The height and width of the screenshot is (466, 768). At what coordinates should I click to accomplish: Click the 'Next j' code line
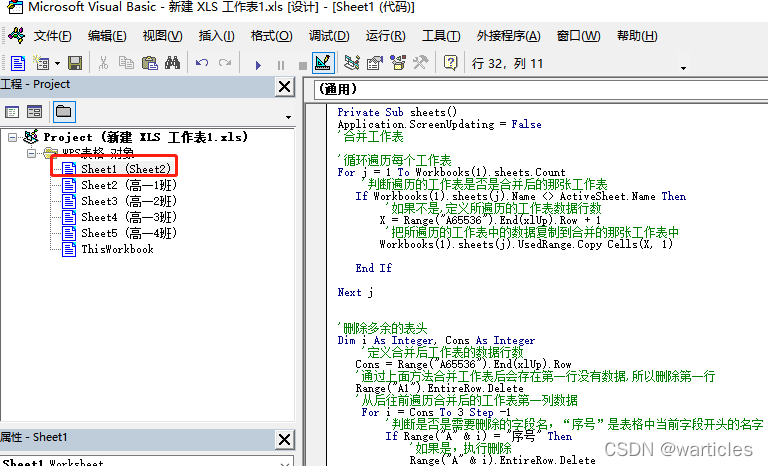point(355,293)
